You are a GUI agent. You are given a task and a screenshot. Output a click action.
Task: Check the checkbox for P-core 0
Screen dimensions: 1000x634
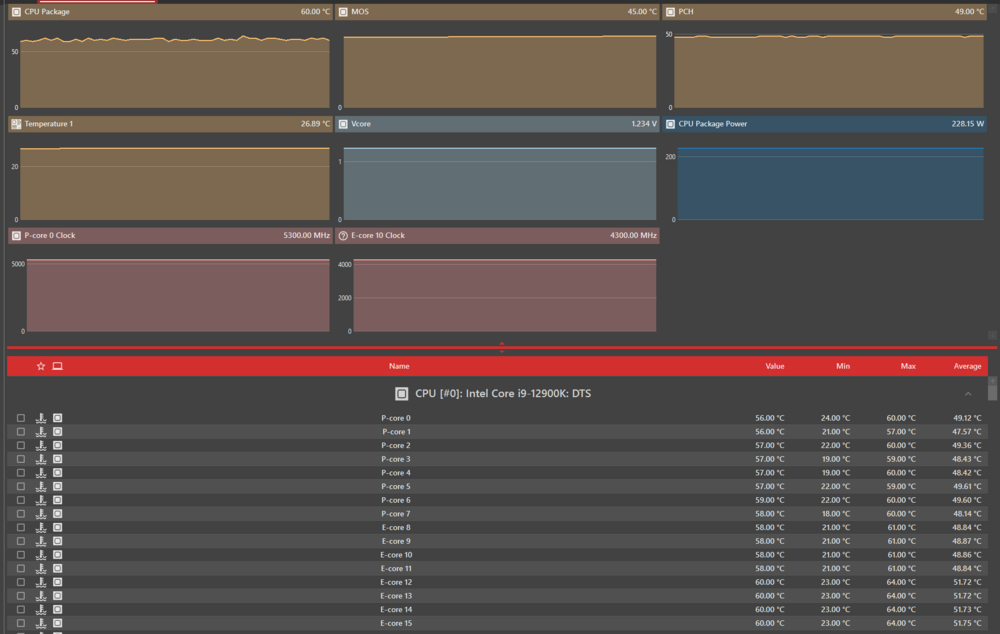[20, 418]
